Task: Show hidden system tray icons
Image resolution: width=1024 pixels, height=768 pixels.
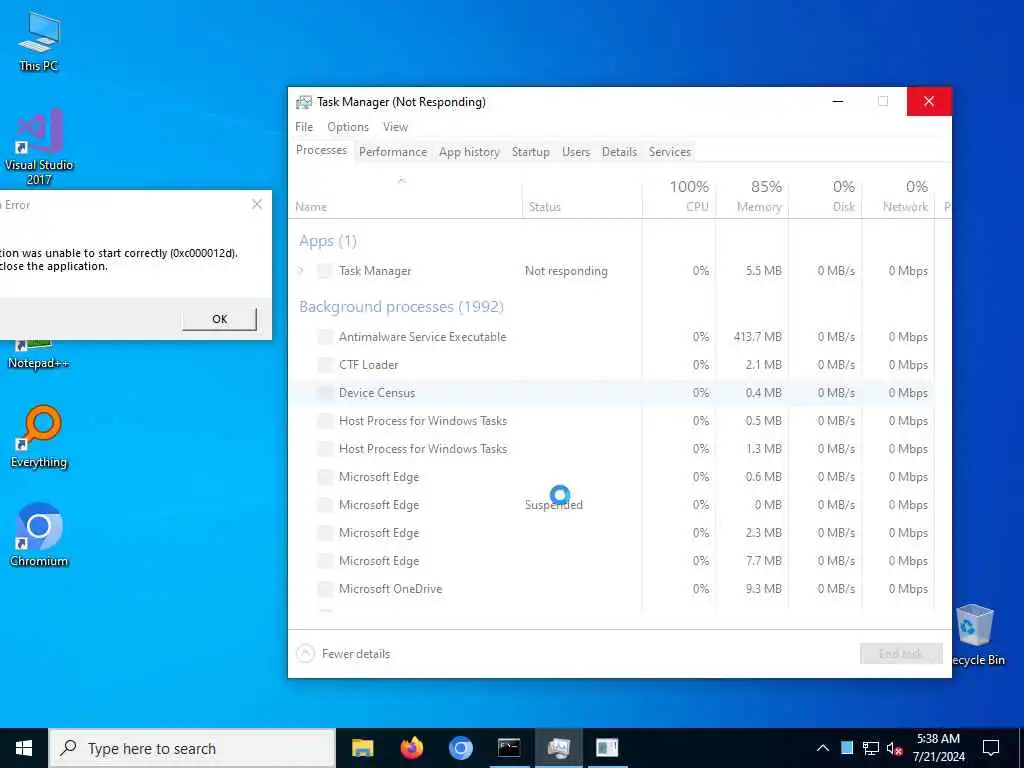Action: (823, 748)
